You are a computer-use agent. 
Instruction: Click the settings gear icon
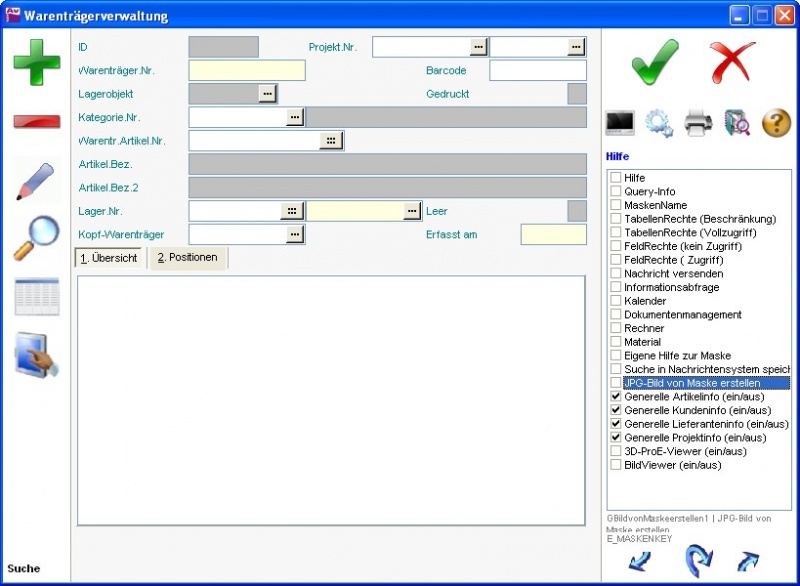point(659,123)
